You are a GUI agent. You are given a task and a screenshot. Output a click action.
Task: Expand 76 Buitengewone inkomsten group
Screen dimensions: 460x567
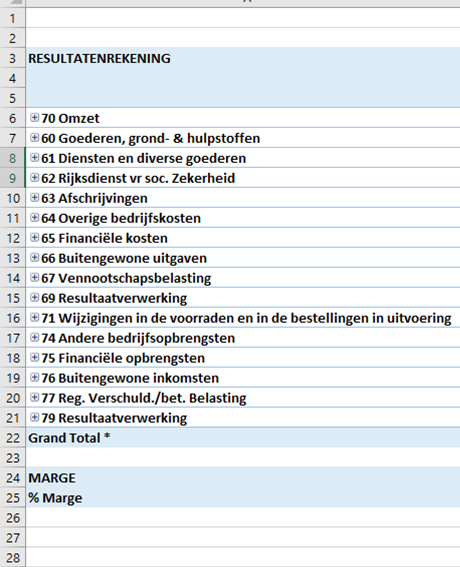(x=34, y=378)
